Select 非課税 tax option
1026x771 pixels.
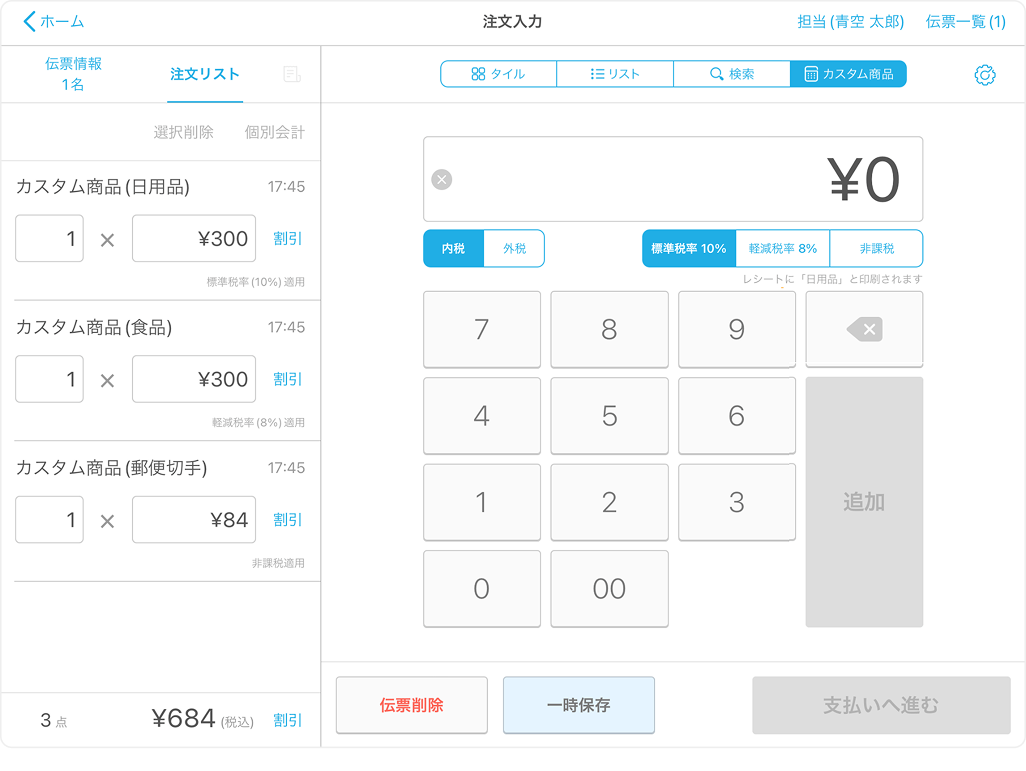coord(876,248)
